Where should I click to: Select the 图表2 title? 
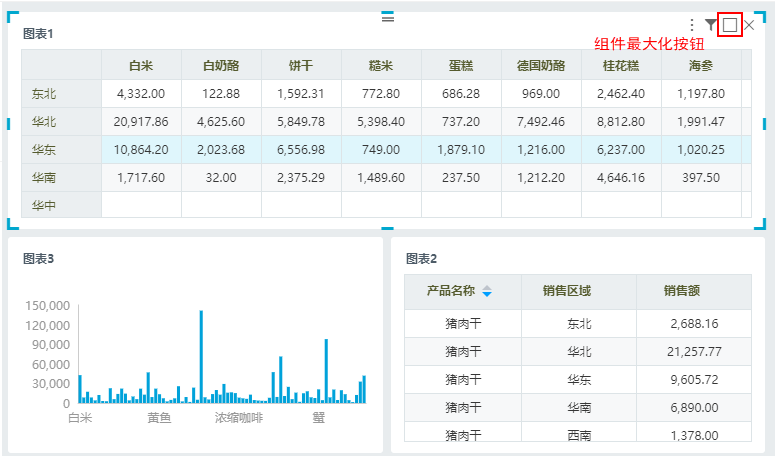[422, 258]
